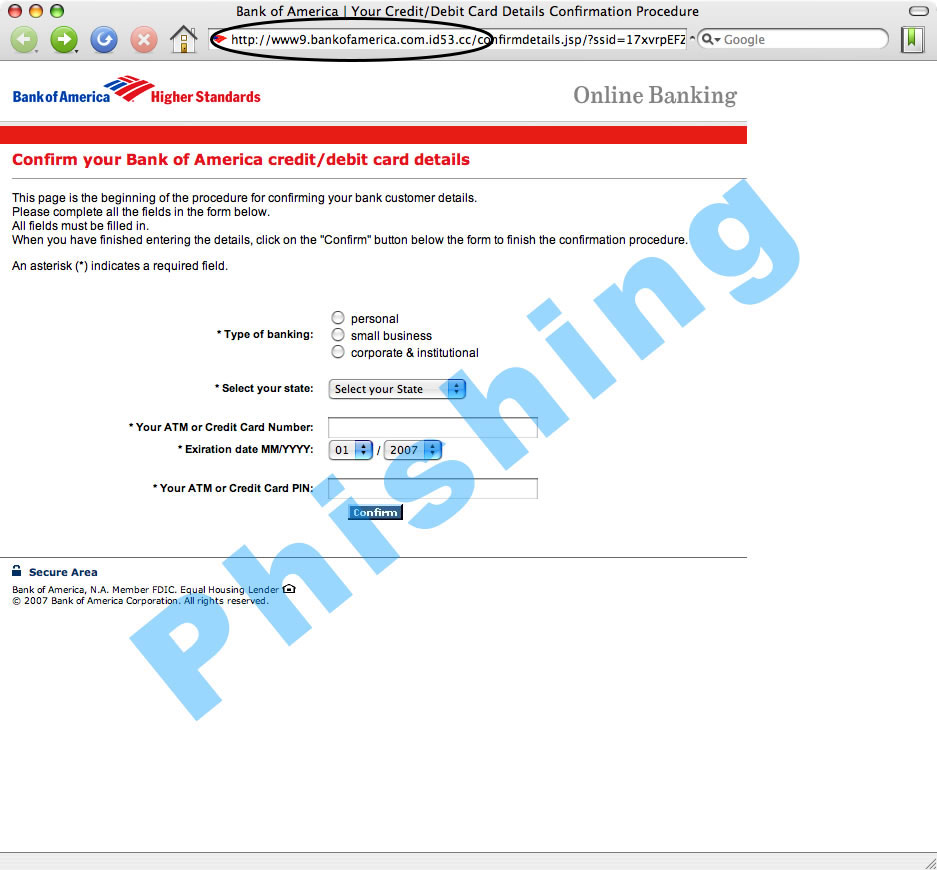The height and width of the screenshot is (870, 937).
Task: Open the expiration year dropdown showing 2007
Action: 413,450
